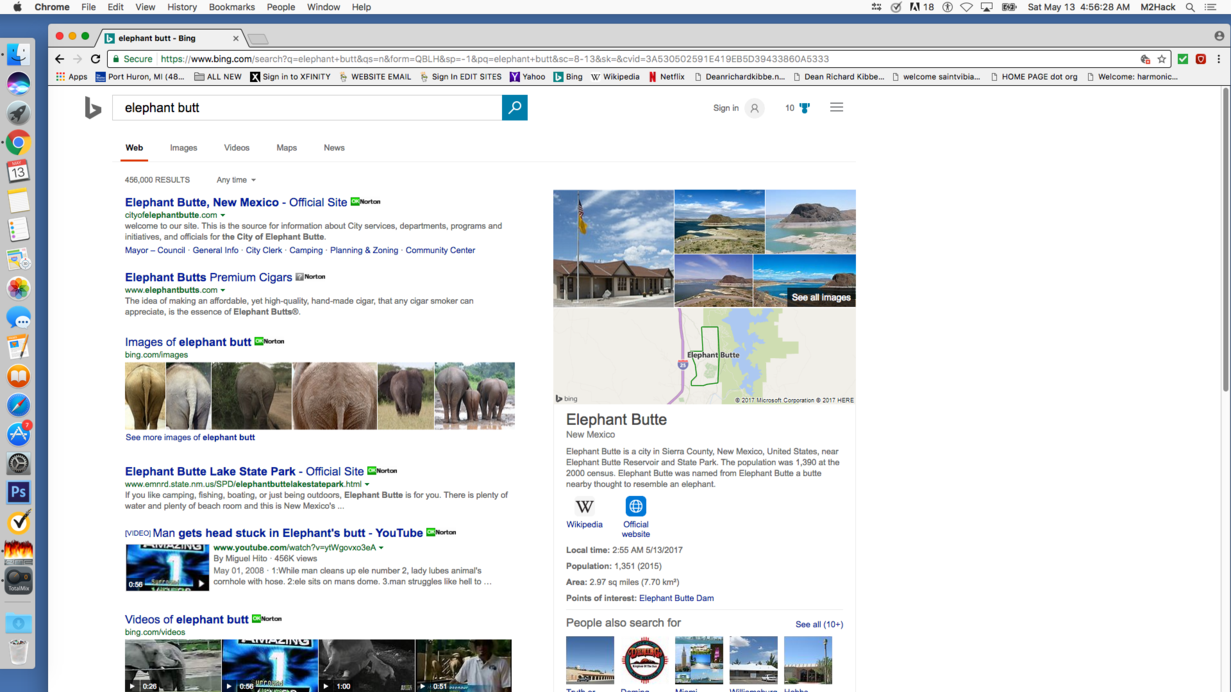The width and height of the screenshot is (1231, 692).
Task: Click See all (10+) related searches
Action: click(x=819, y=624)
